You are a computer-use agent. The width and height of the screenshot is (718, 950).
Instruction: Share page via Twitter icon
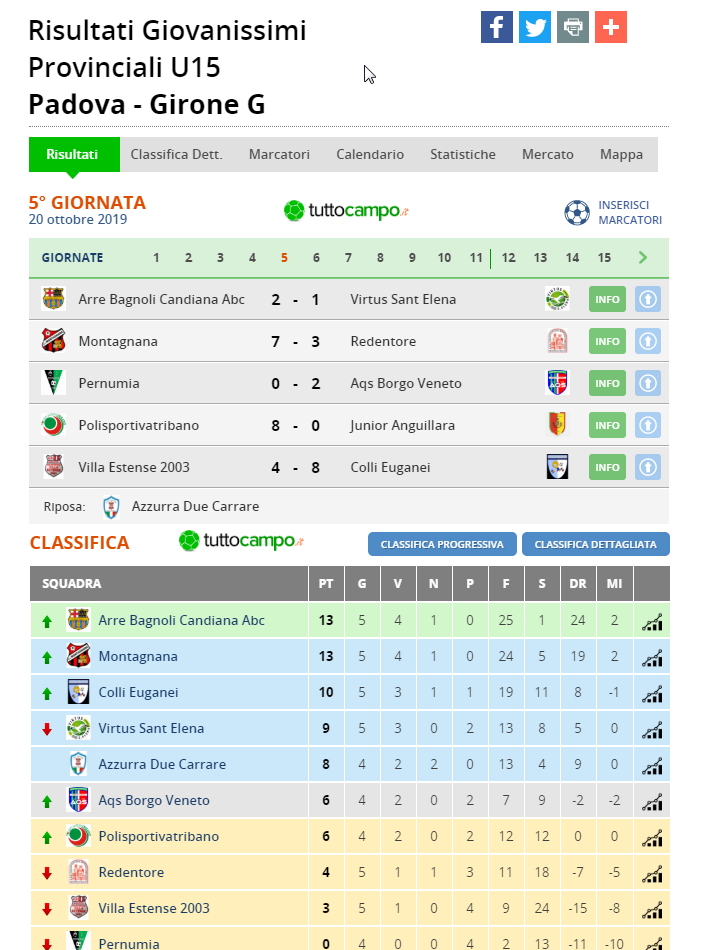(x=535, y=27)
